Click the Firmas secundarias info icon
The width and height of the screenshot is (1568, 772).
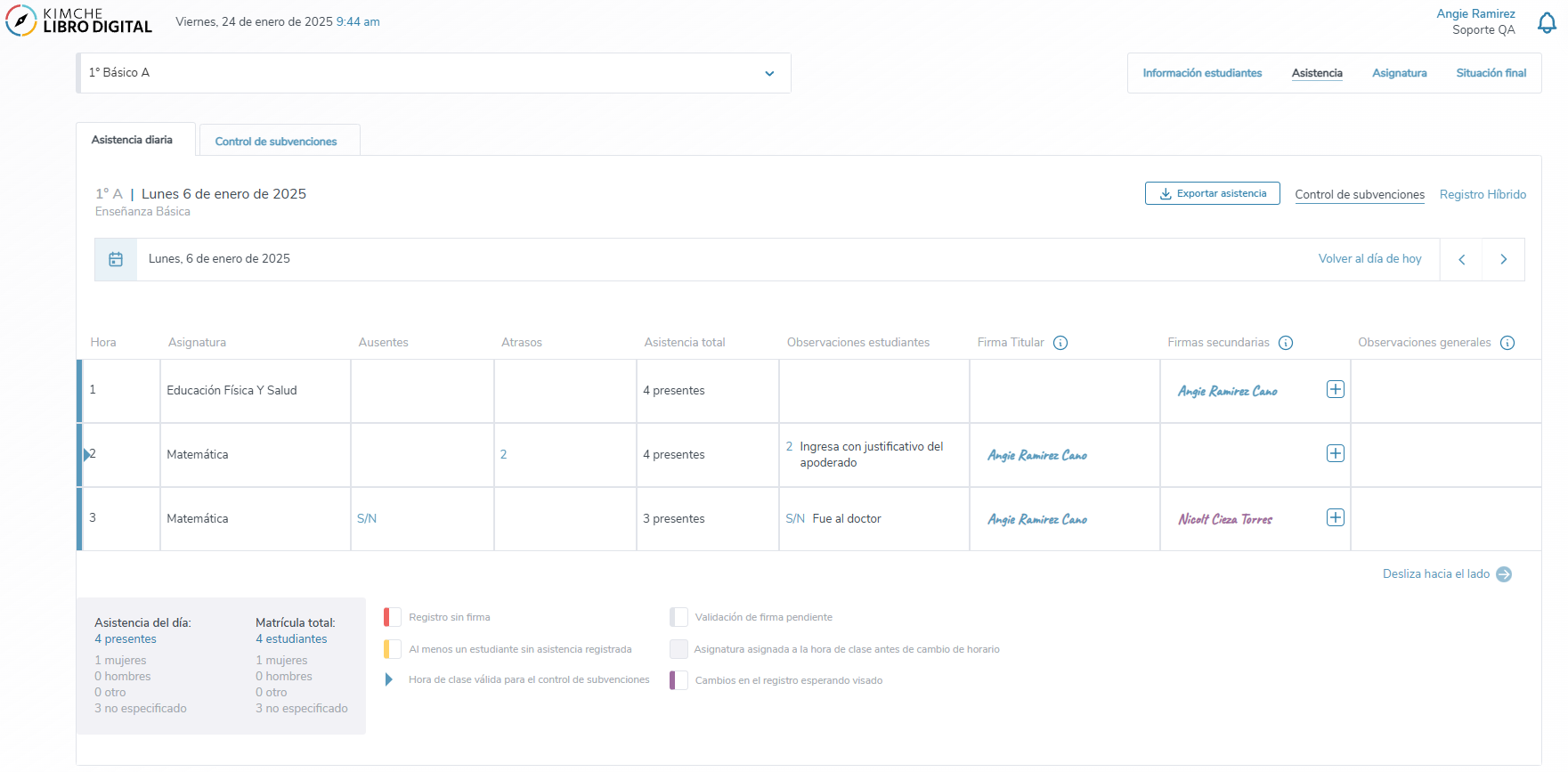click(1286, 343)
